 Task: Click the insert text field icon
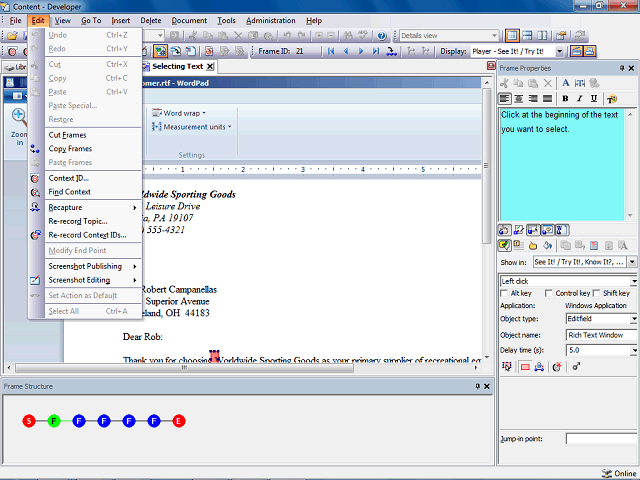tap(579, 83)
